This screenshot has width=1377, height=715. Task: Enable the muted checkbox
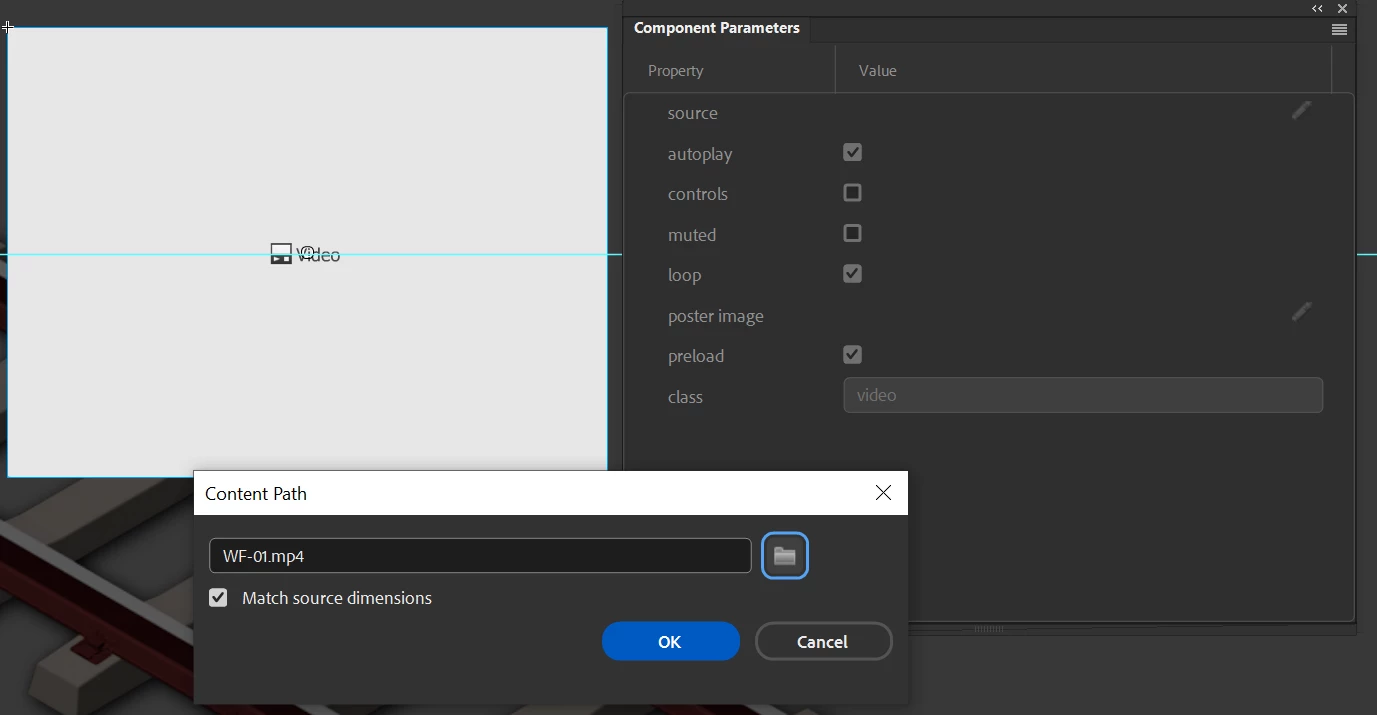tap(852, 233)
